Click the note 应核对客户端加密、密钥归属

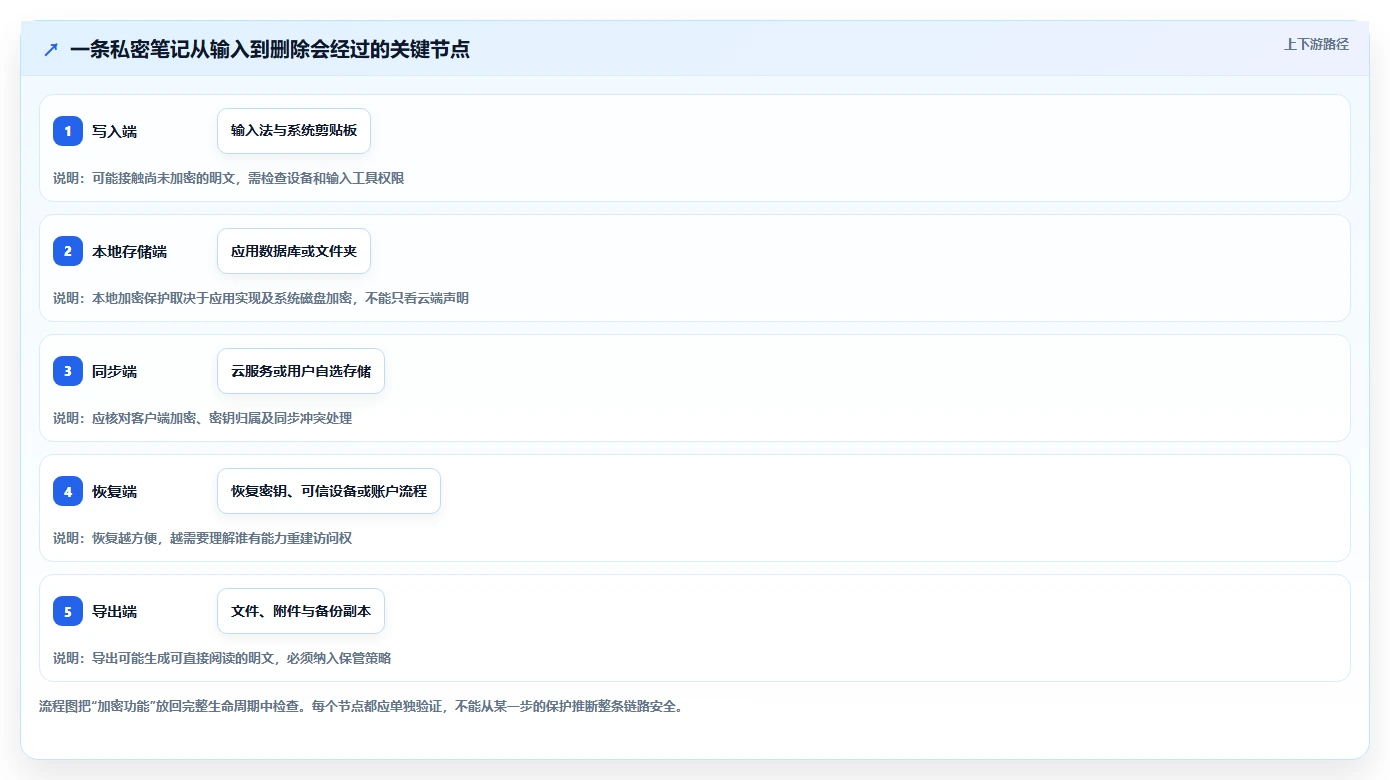202,418
